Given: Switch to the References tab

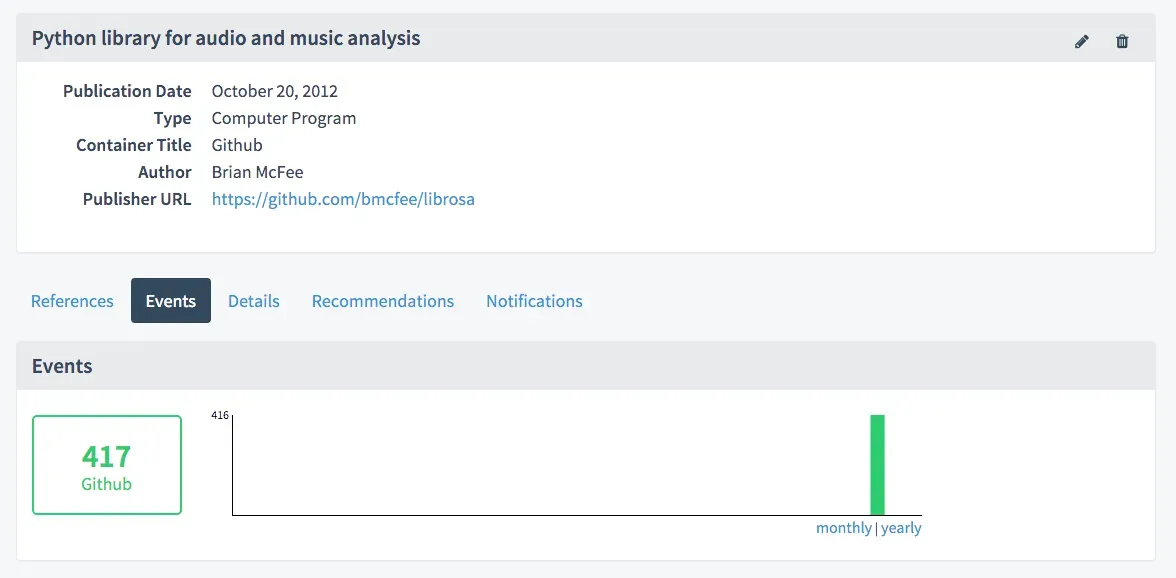Looking at the screenshot, I should pyautogui.click(x=72, y=301).
